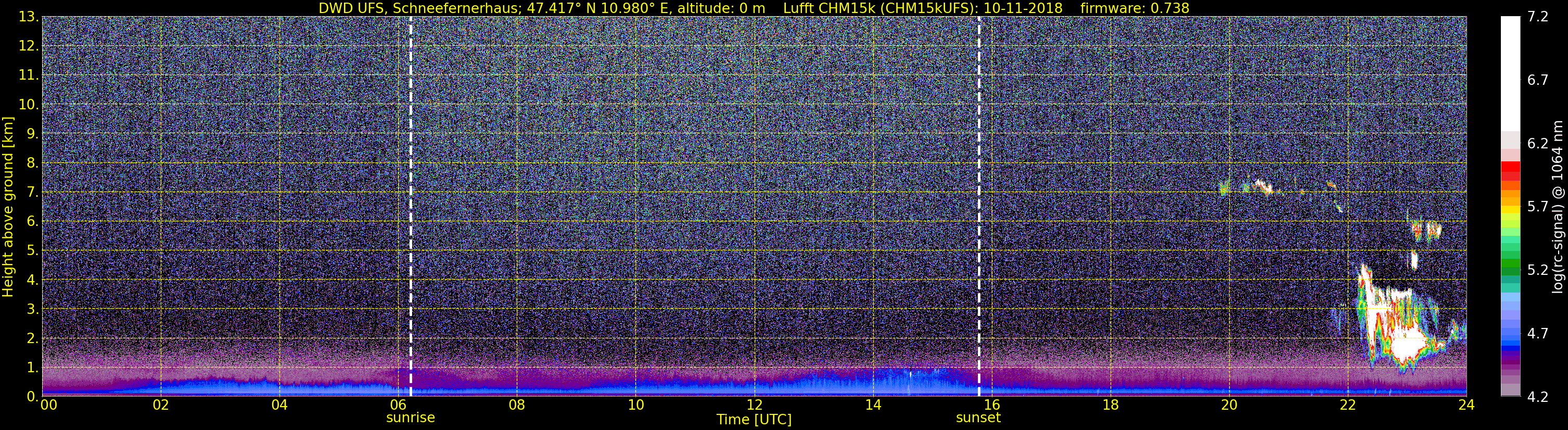Click the time axis tick label 04
The image size is (1568, 430).
point(279,405)
